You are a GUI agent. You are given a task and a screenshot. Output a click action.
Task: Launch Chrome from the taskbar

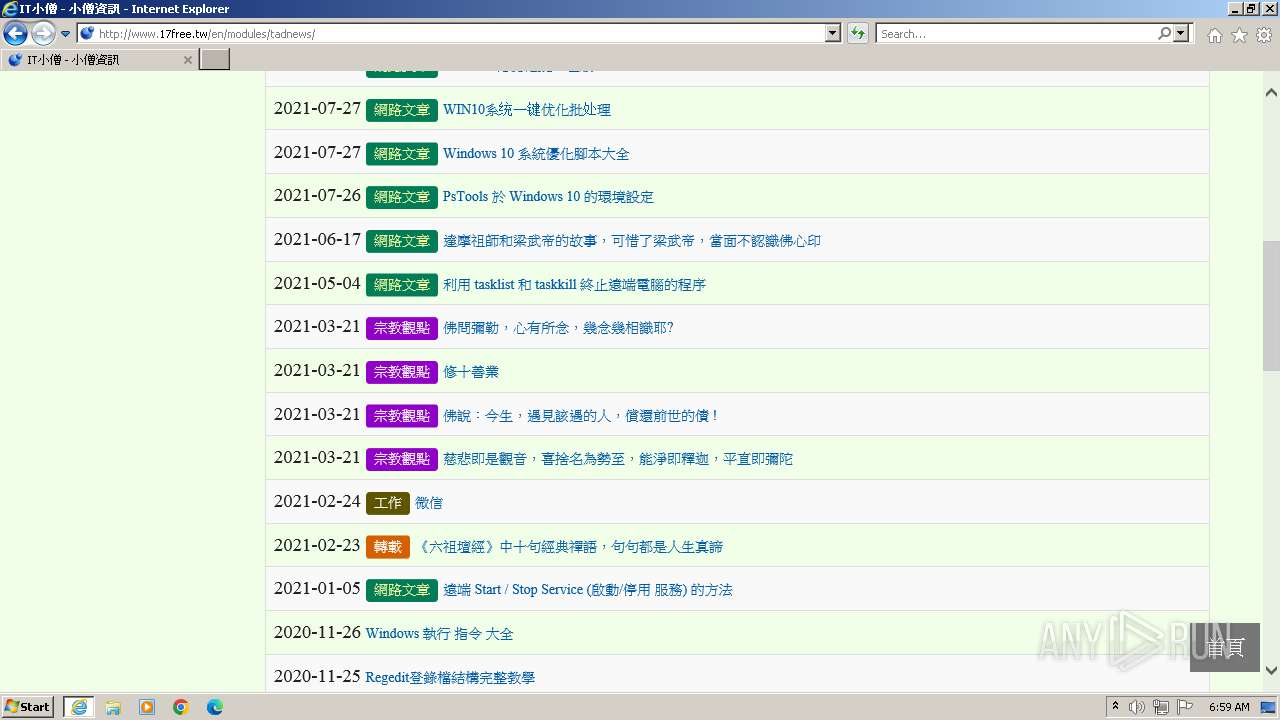(x=181, y=707)
